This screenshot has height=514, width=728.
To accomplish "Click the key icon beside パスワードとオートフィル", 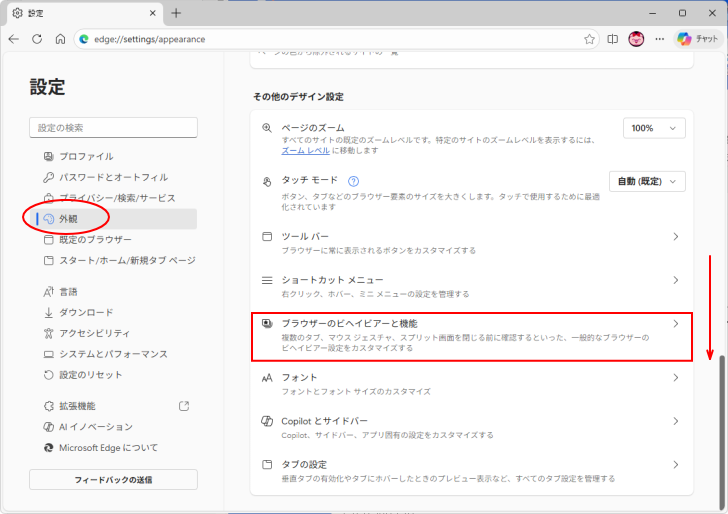I will click(x=49, y=177).
